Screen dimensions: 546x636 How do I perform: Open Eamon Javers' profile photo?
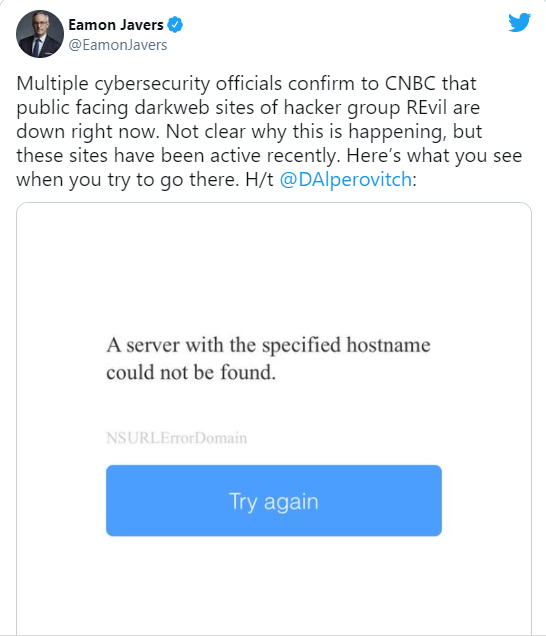click(40, 34)
